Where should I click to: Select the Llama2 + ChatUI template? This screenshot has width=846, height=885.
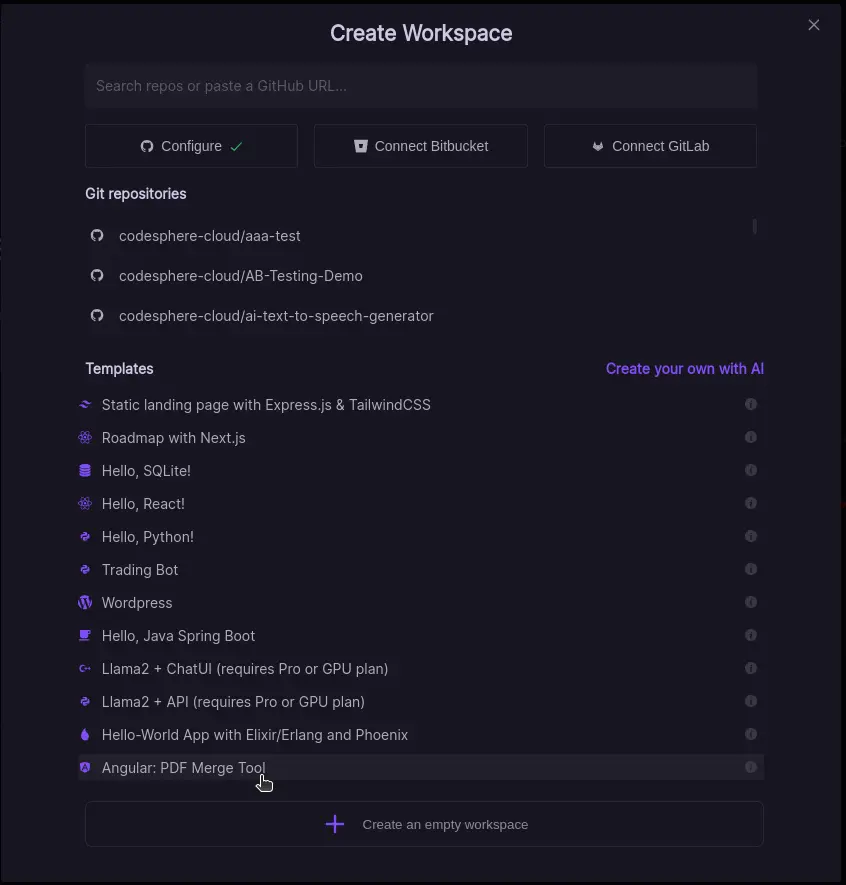[244, 668]
